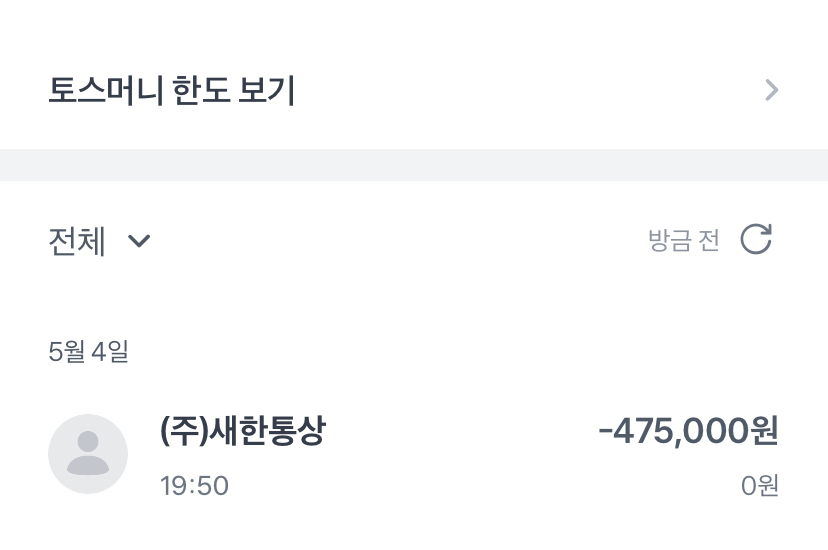Open 토스머니 한도 보기 row
Image resolution: width=828 pixels, height=550 pixels.
(414, 90)
